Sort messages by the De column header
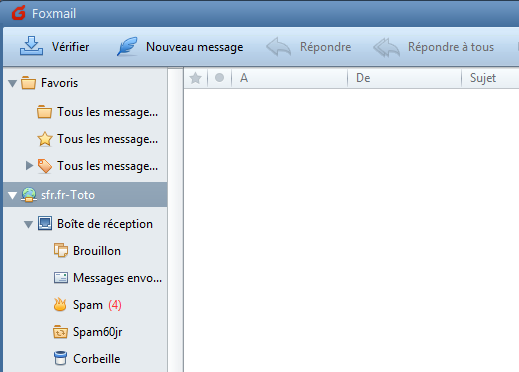Screen dimensions: 519x372 click(404, 78)
